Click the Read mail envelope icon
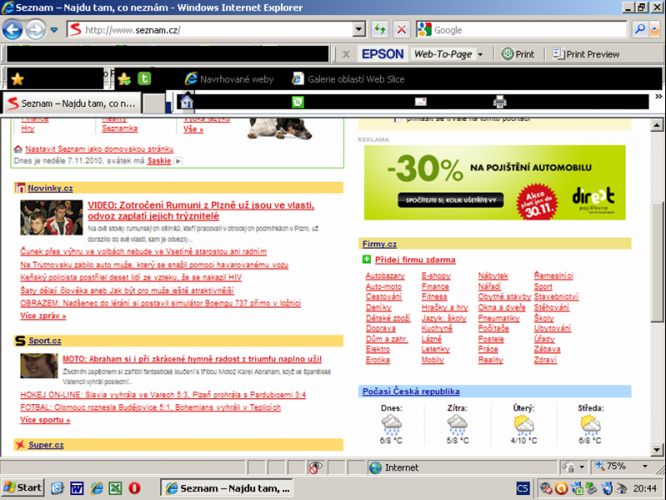 click(420, 102)
